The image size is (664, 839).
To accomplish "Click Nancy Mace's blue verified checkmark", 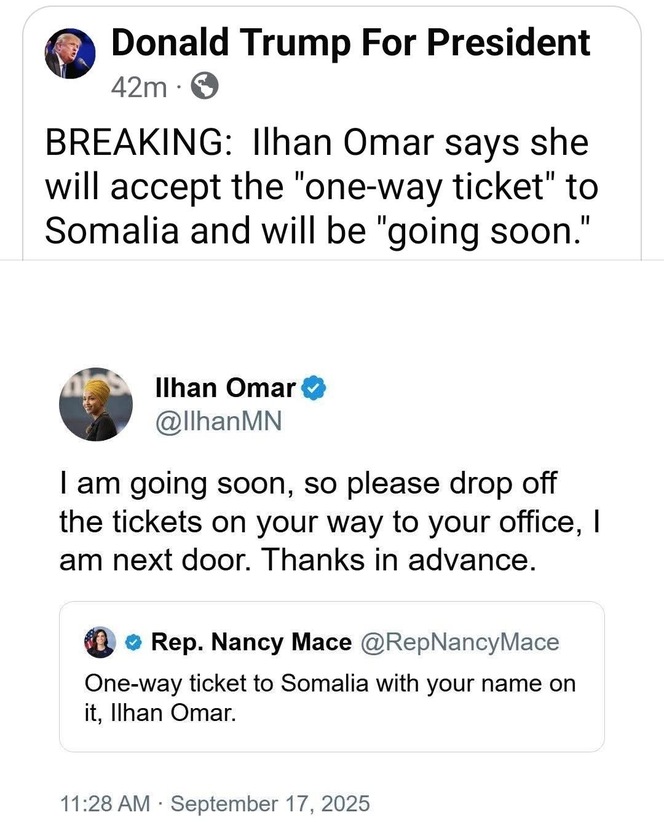I will pyautogui.click(x=134, y=642).
